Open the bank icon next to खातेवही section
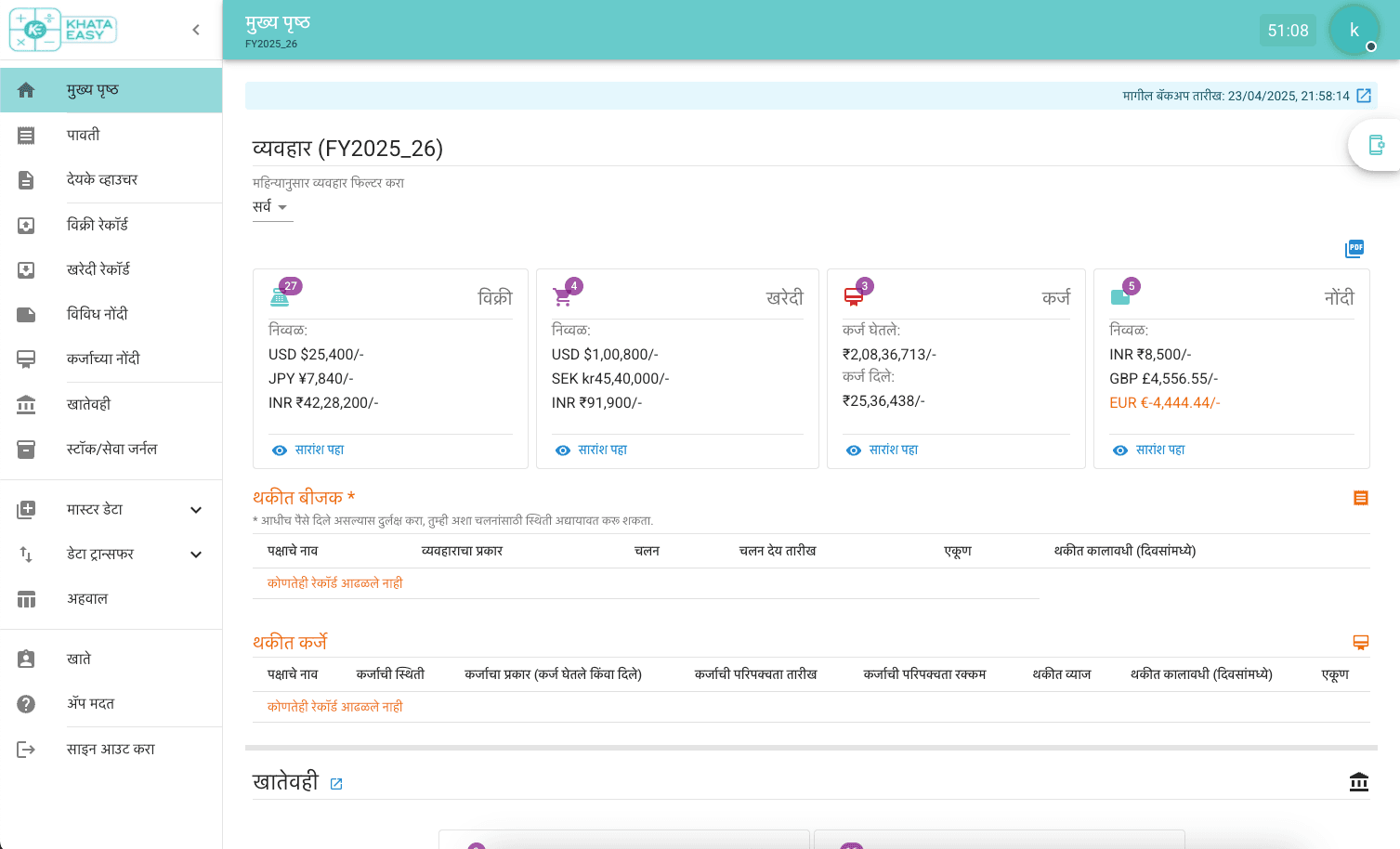Viewport: 1400px width, 849px height. click(x=1358, y=782)
